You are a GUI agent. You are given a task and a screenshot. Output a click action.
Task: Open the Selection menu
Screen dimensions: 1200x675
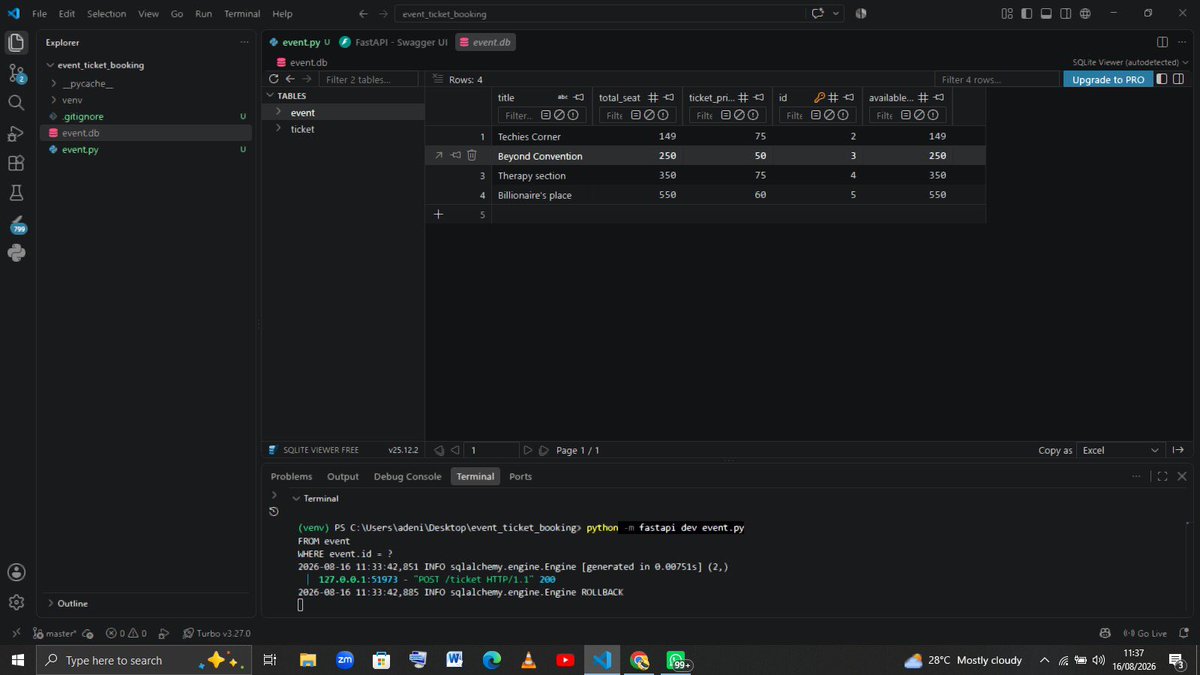pyautogui.click(x=106, y=13)
